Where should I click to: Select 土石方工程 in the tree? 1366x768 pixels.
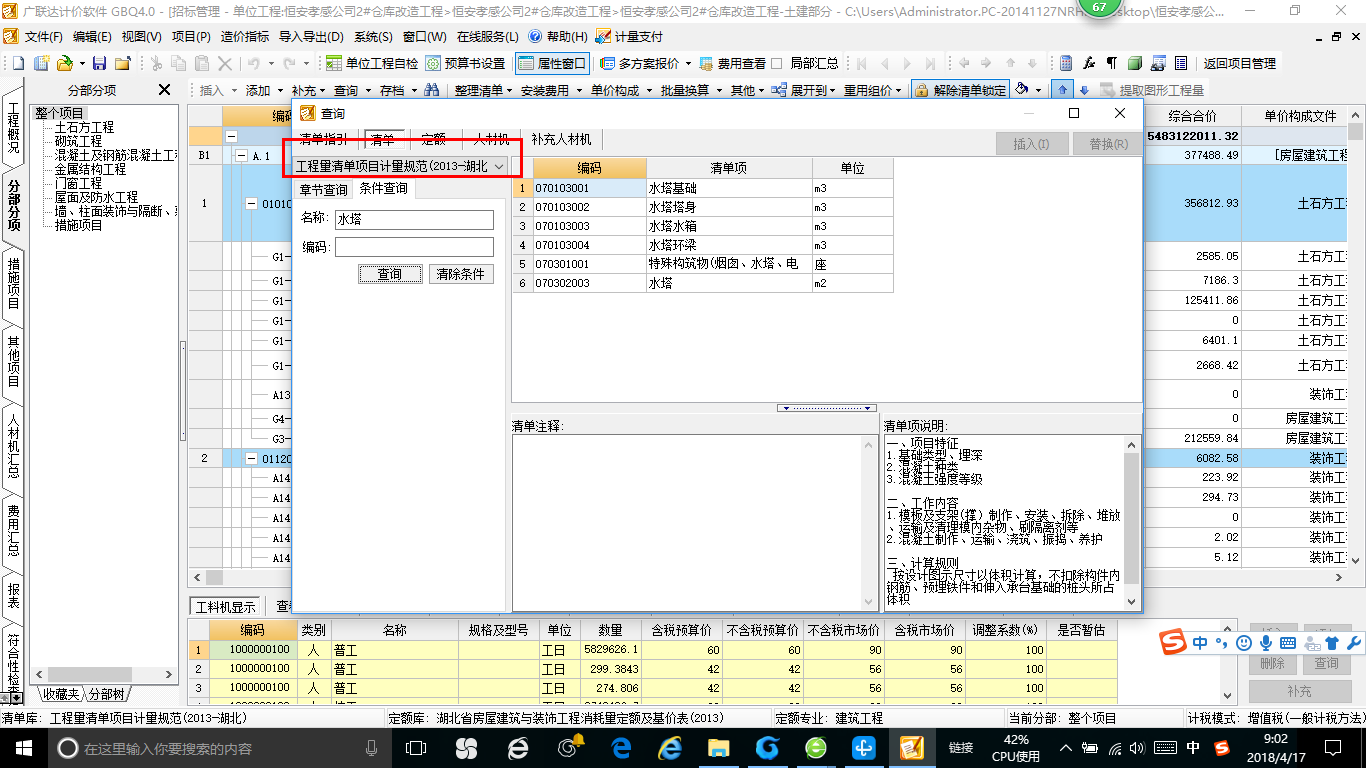[x=84, y=128]
